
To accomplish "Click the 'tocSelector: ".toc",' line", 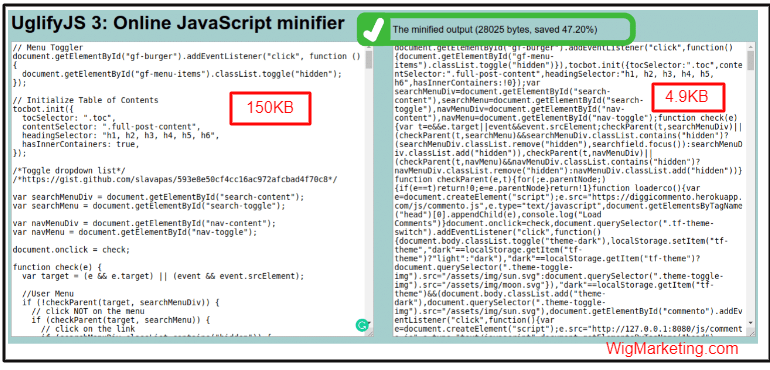I will click(68, 118).
